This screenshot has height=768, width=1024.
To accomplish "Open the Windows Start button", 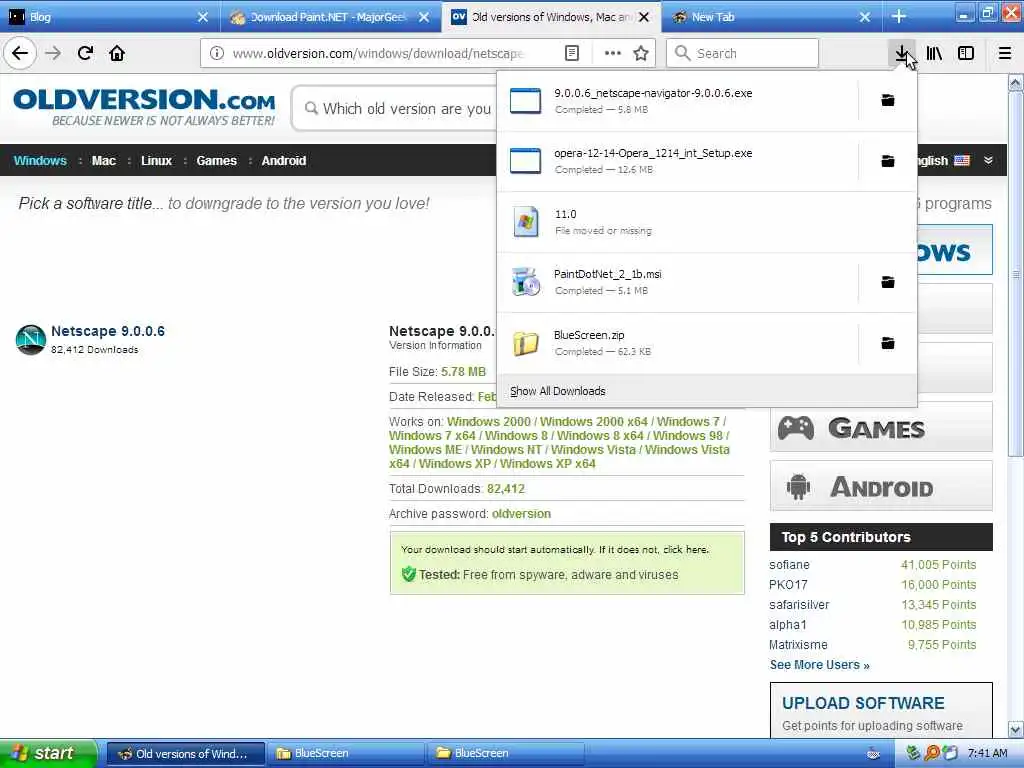I will [x=47, y=754].
